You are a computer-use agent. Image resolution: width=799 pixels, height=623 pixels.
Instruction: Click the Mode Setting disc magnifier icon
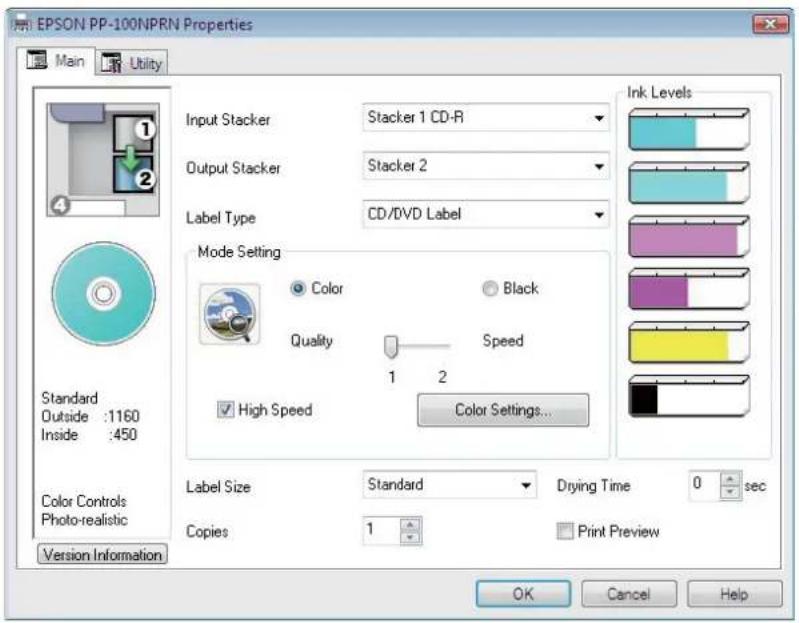(230, 314)
